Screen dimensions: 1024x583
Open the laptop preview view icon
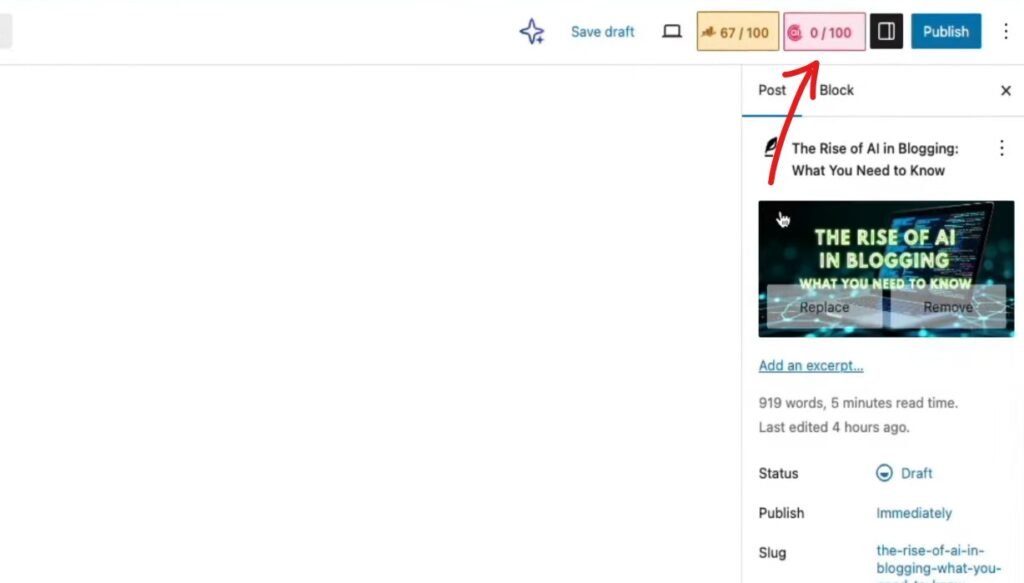[x=672, y=32]
